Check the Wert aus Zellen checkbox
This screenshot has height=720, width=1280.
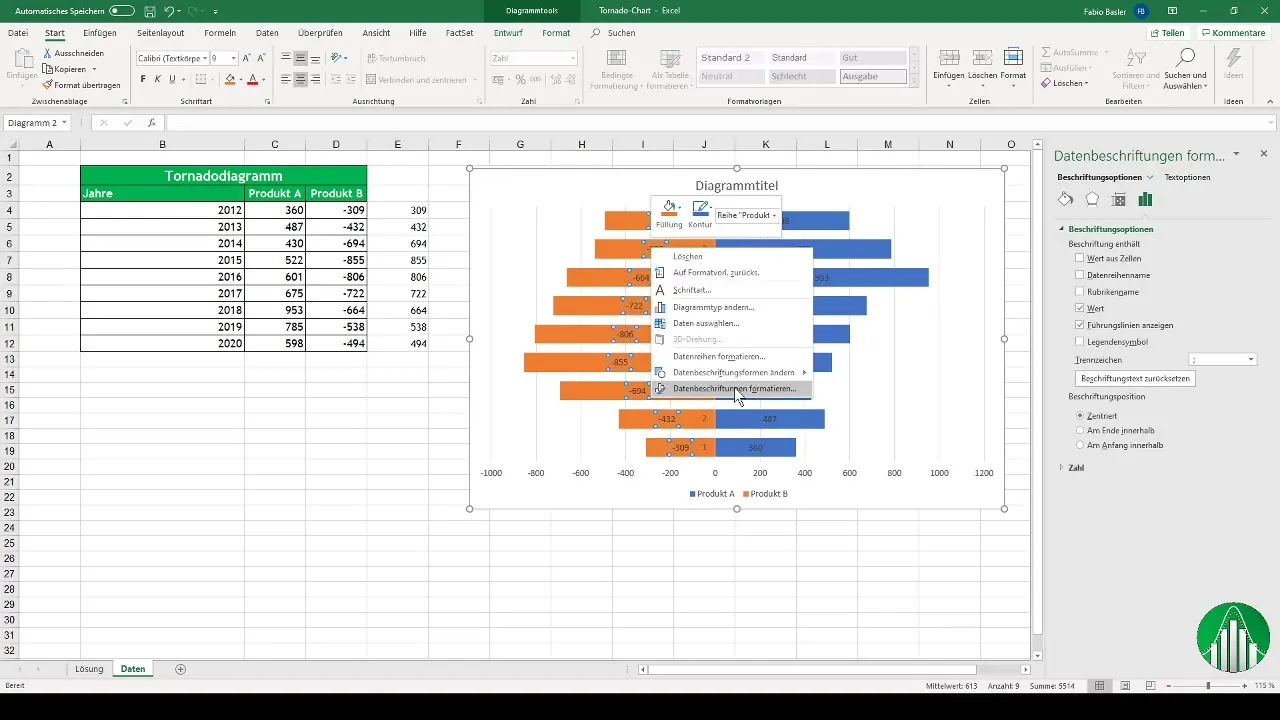1079,258
